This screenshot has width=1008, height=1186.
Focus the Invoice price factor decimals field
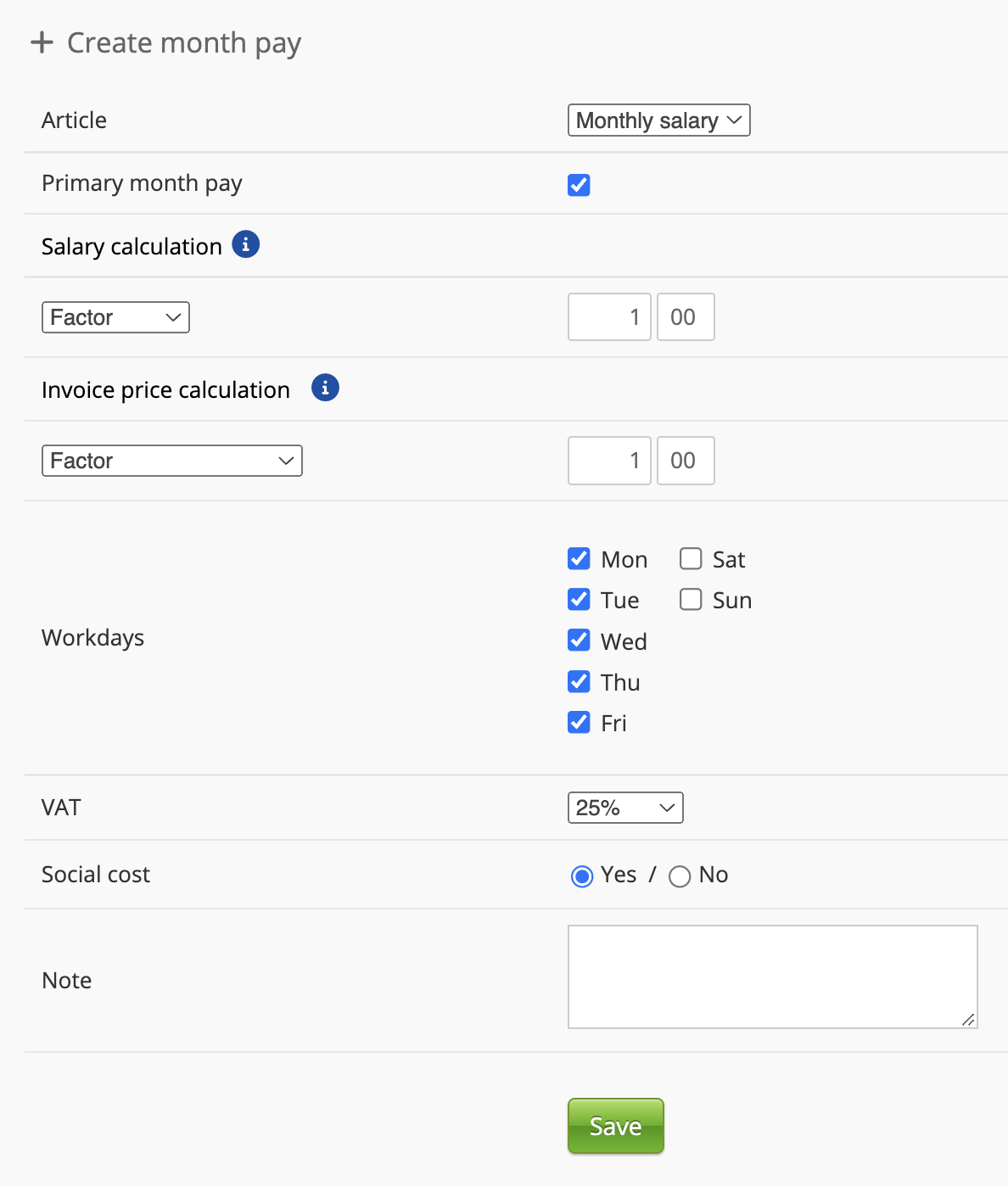[x=686, y=461]
